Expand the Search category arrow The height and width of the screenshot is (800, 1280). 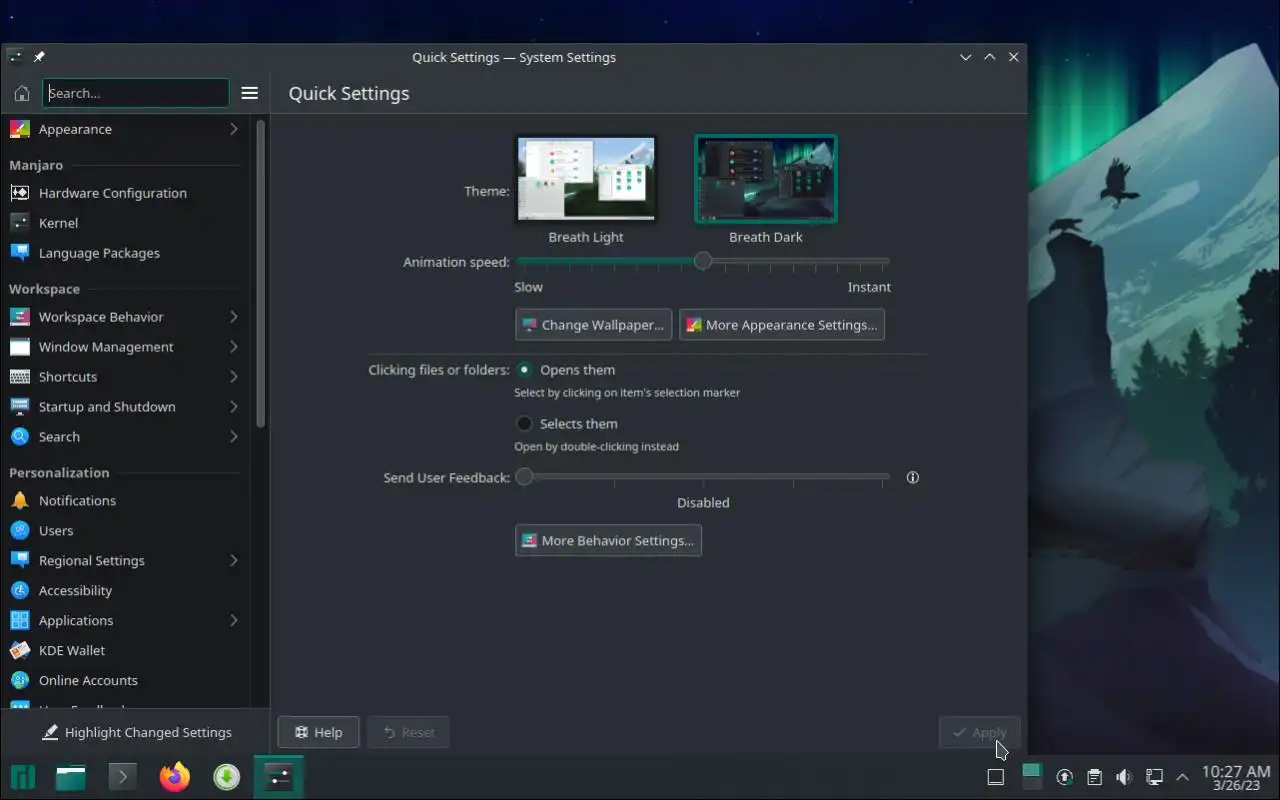click(234, 437)
